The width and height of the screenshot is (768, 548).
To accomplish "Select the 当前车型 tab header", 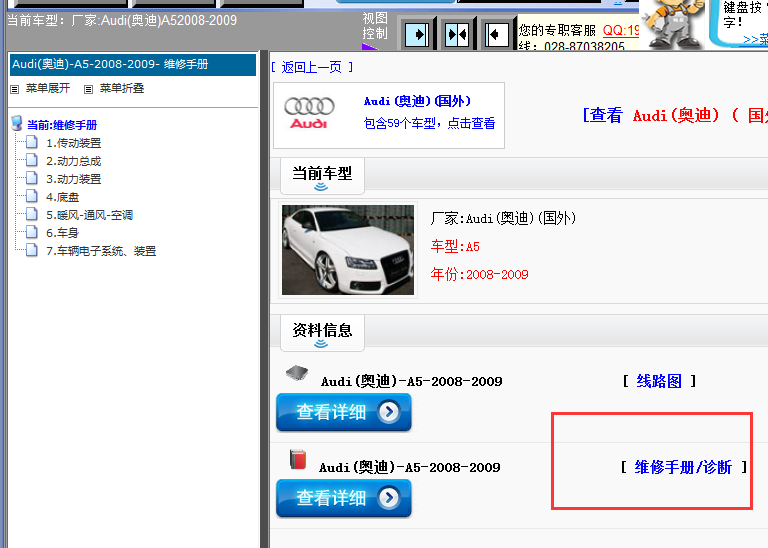I will click(x=322, y=176).
